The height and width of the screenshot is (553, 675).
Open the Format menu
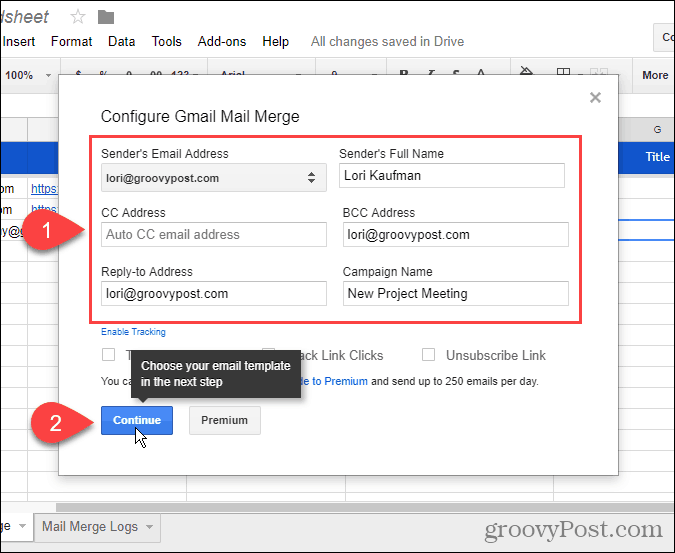71,41
